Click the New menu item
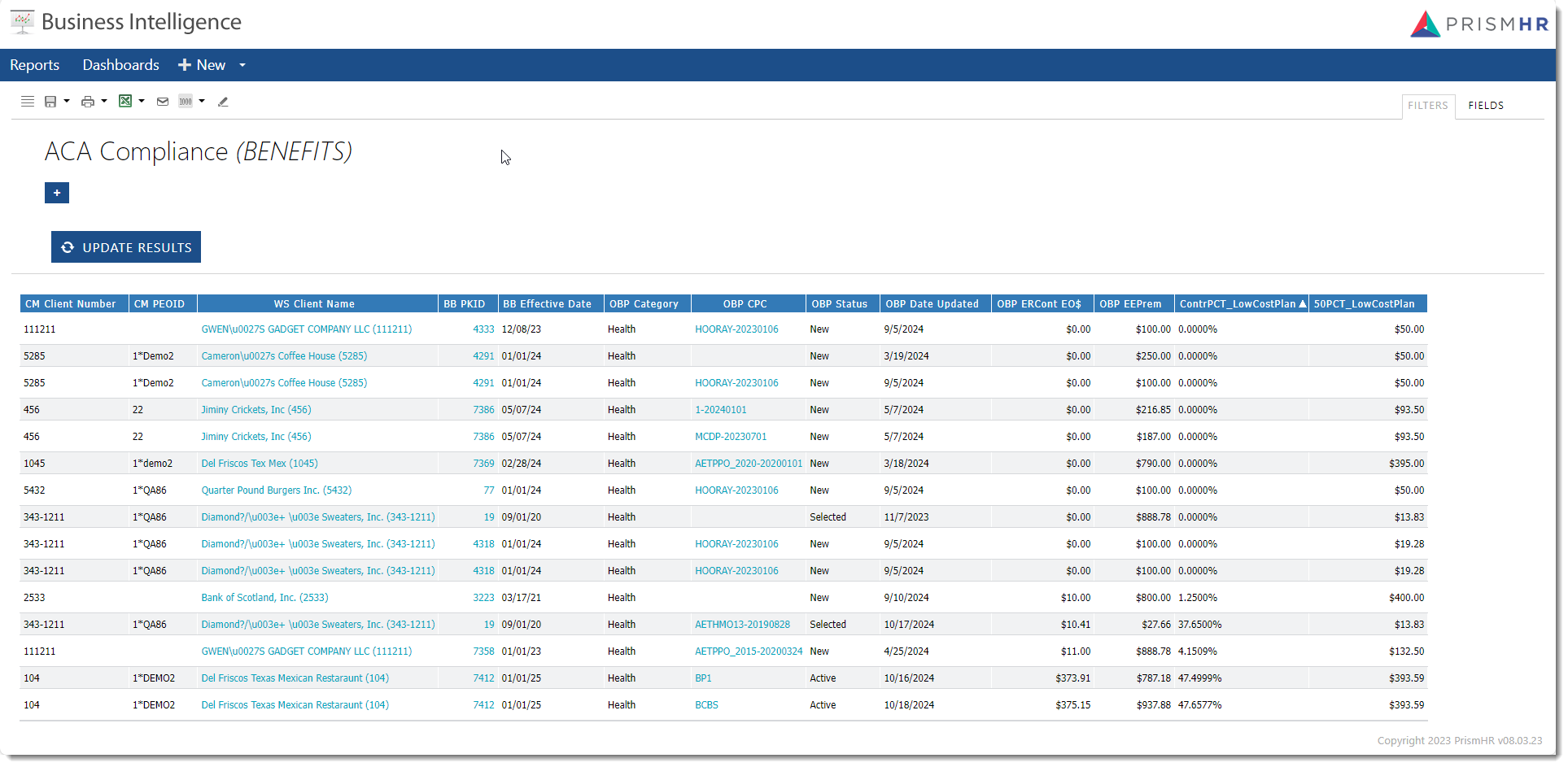The width and height of the screenshot is (1568, 767). 202,65
